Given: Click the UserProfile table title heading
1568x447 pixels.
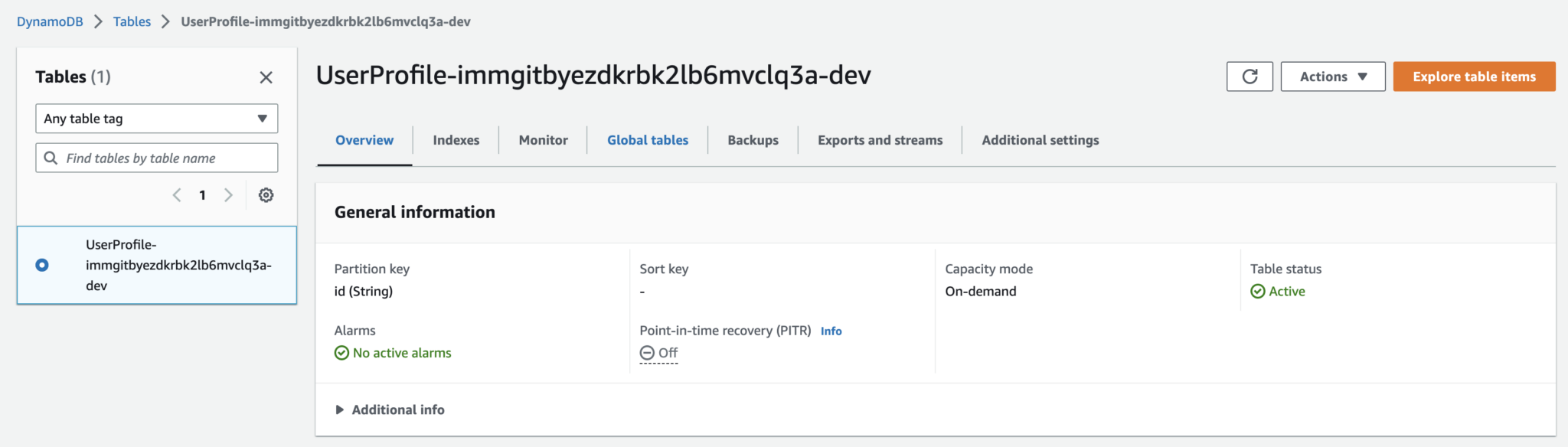Looking at the screenshot, I should (x=593, y=75).
